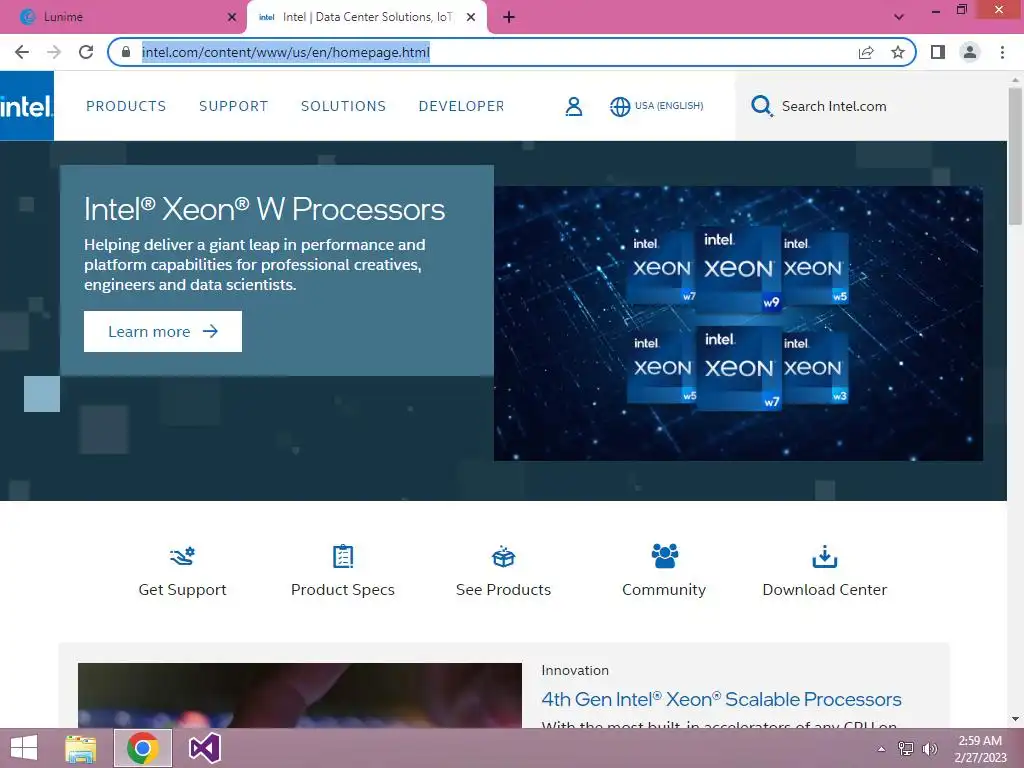Reload the page with the refresh icon
This screenshot has height=768, width=1024.
point(86,52)
